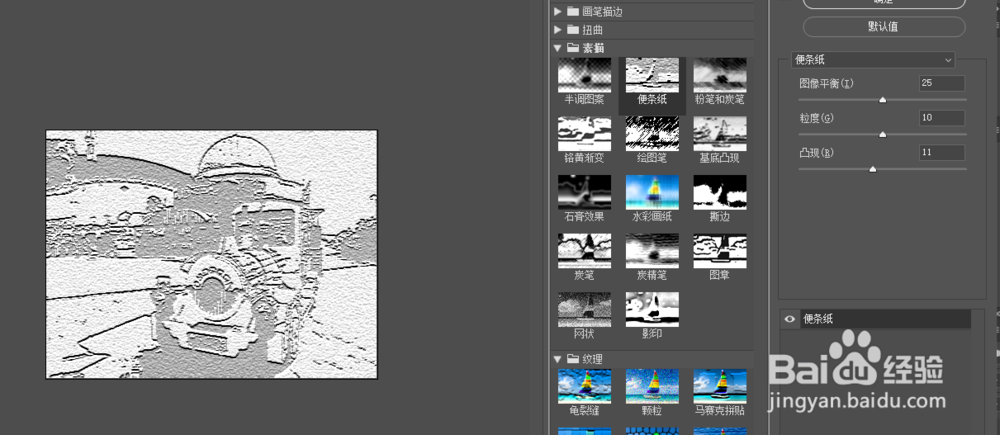Select the 网状 filter thumbnail
The image size is (1000, 435).
(x=584, y=310)
